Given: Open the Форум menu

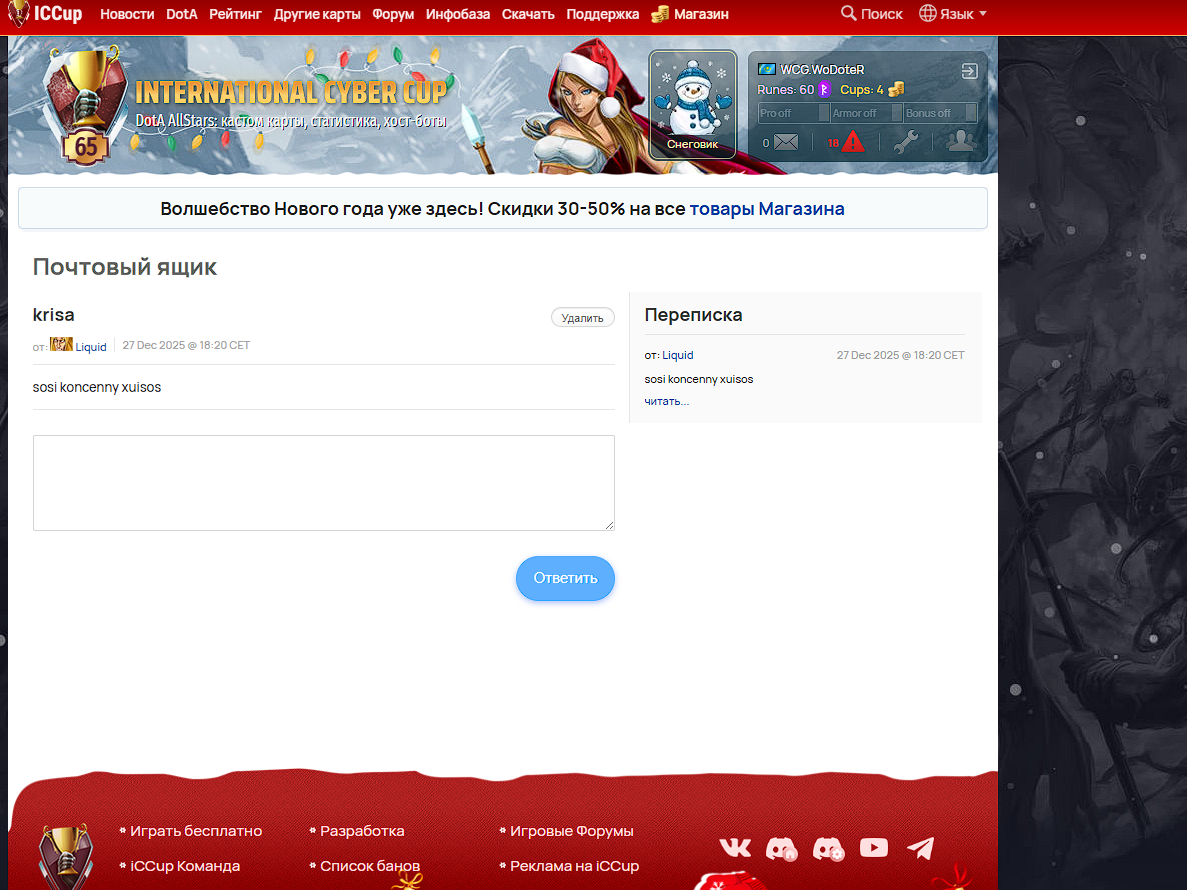Looking at the screenshot, I should (393, 14).
